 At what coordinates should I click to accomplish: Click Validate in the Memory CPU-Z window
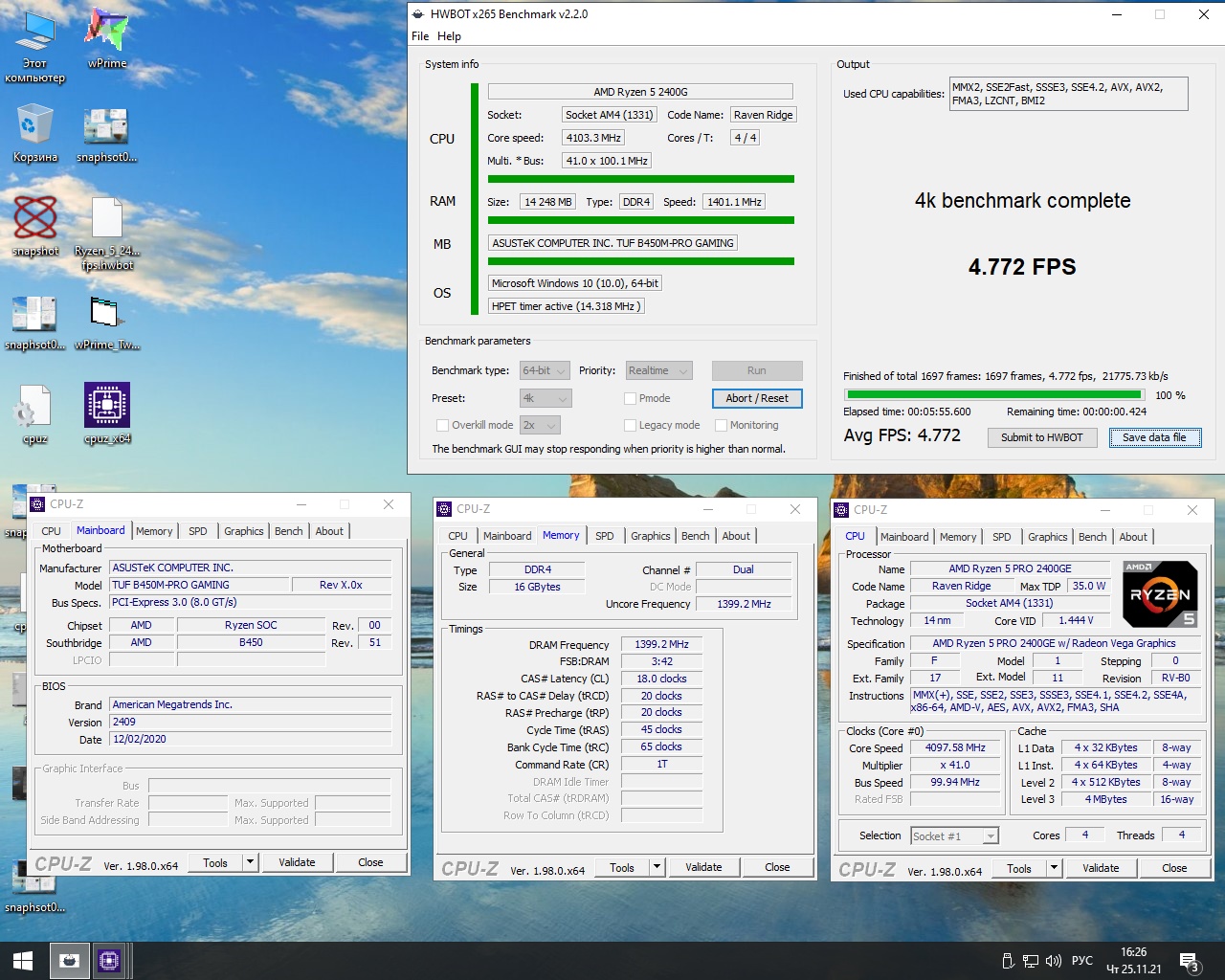pos(703,867)
